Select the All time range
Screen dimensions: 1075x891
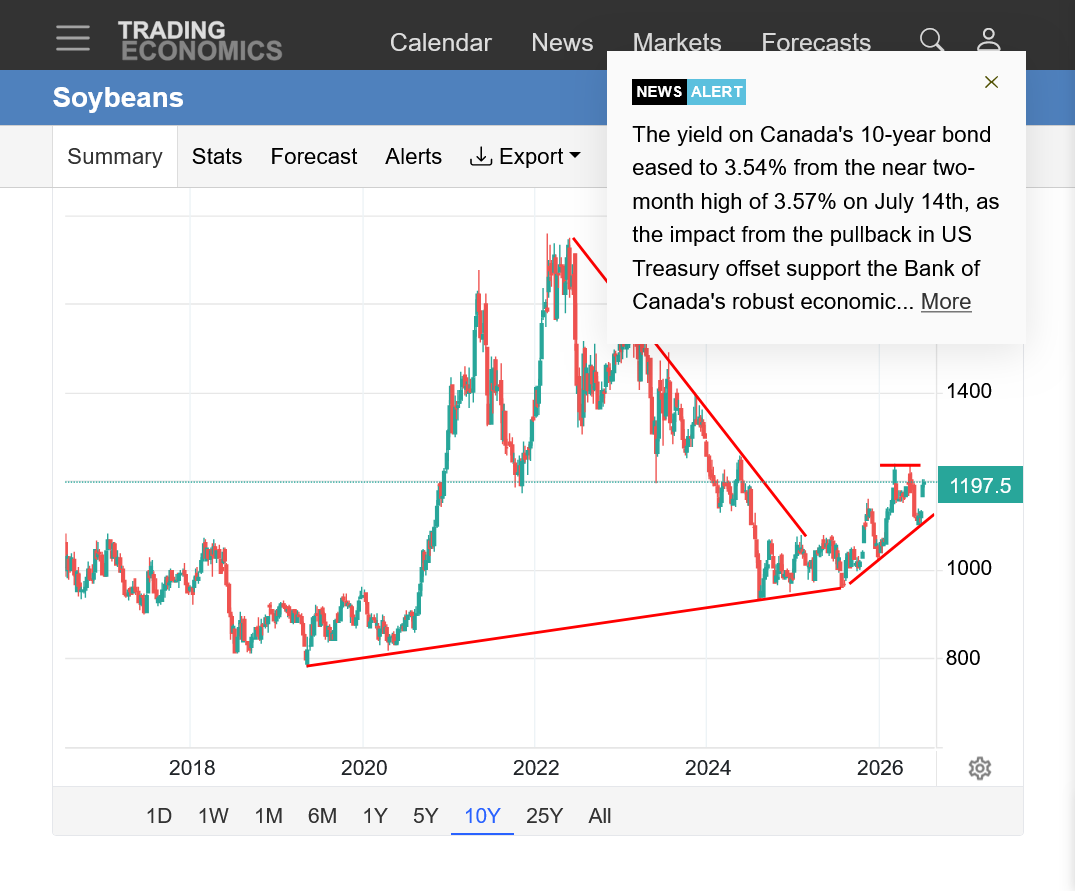point(599,816)
